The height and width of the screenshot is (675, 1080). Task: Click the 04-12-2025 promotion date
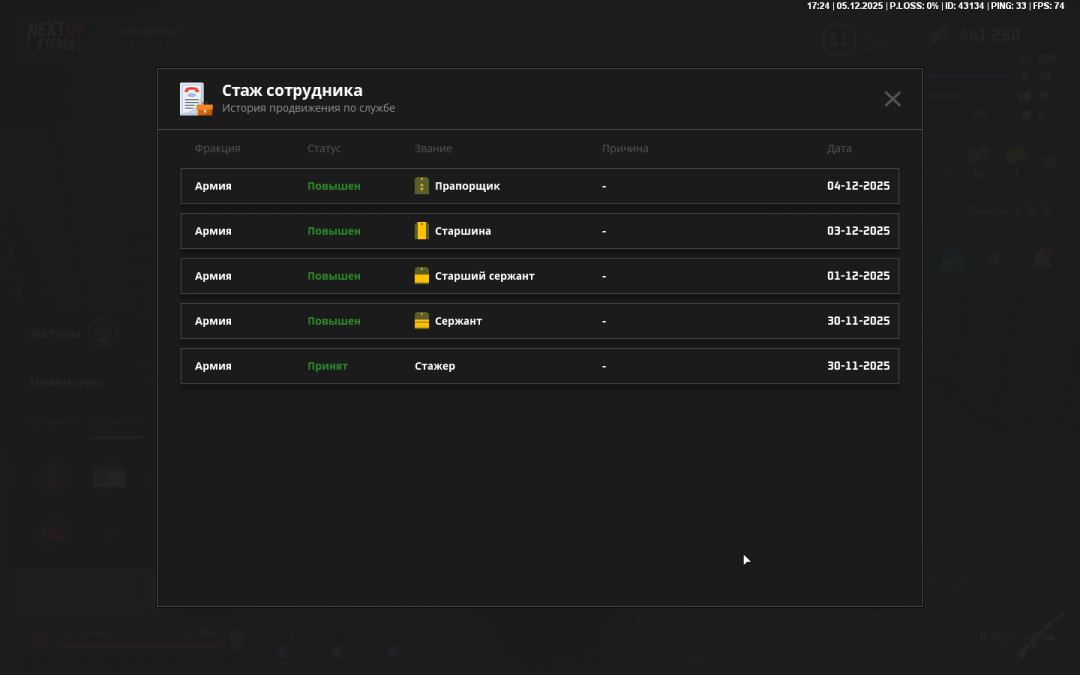click(857, 186)
